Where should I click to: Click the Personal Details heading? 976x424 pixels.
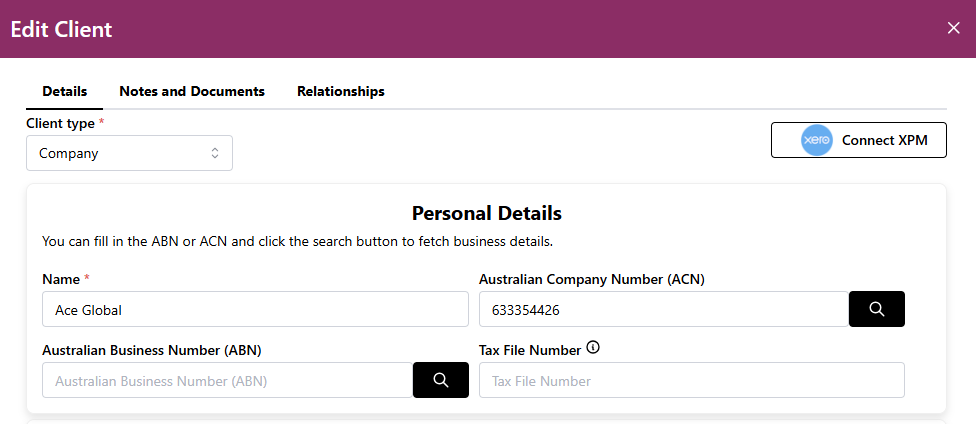(487, 213)
